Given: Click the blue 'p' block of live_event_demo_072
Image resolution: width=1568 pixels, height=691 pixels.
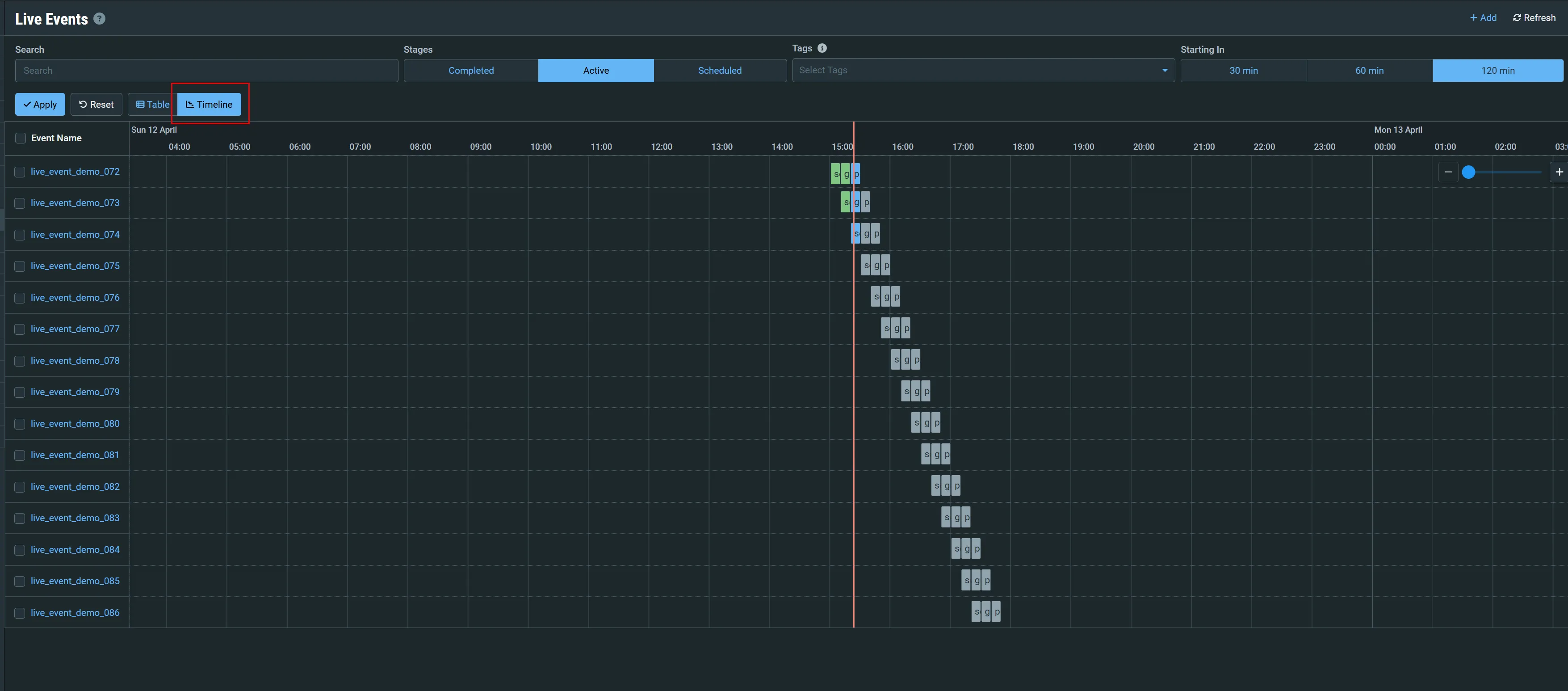Looking at the screenshot, I should click(856, 174).
